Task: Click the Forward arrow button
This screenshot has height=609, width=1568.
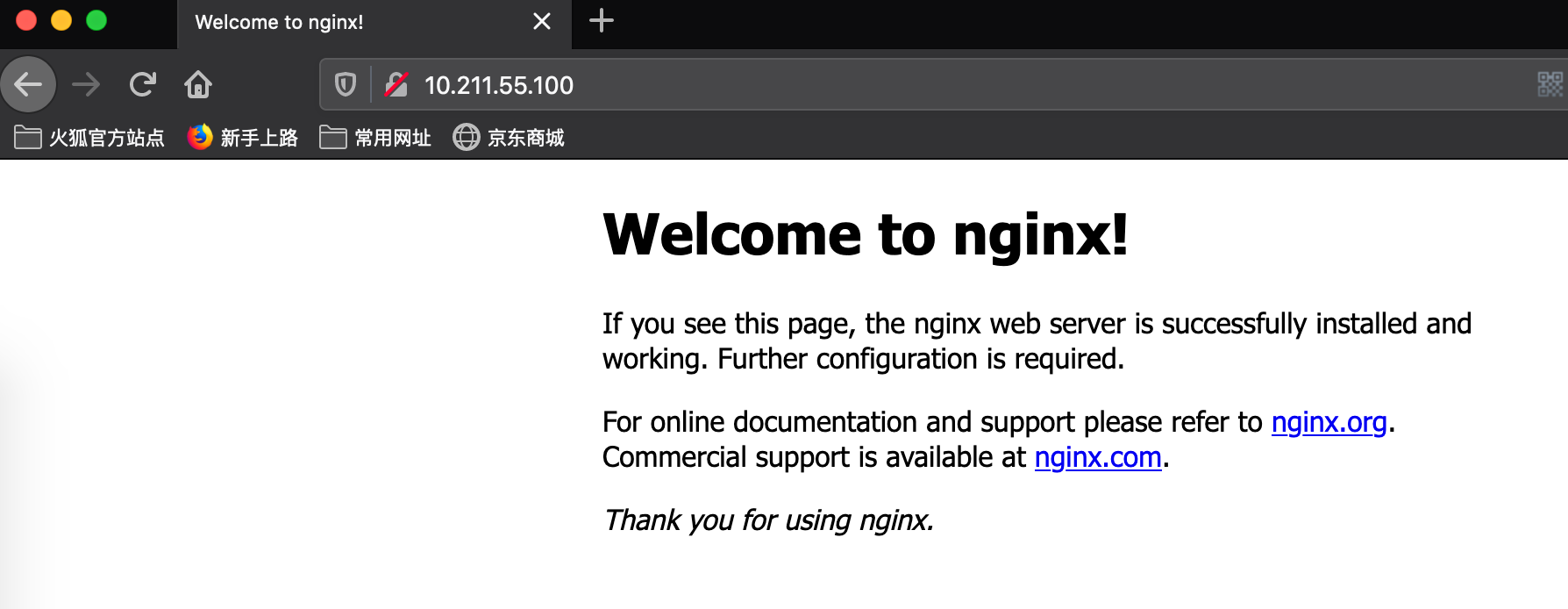Action: point(86,84)
